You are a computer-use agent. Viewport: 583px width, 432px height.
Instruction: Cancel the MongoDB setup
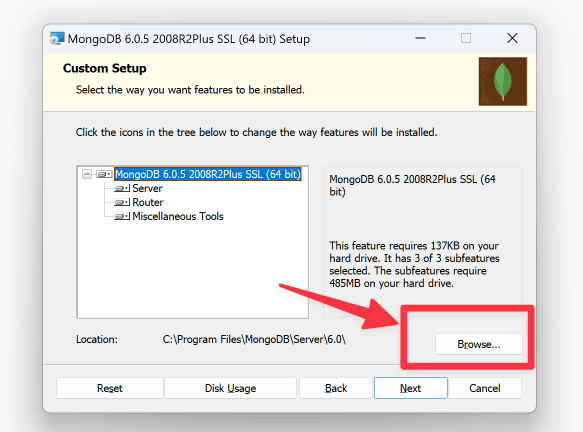click(x=485, y=388)
